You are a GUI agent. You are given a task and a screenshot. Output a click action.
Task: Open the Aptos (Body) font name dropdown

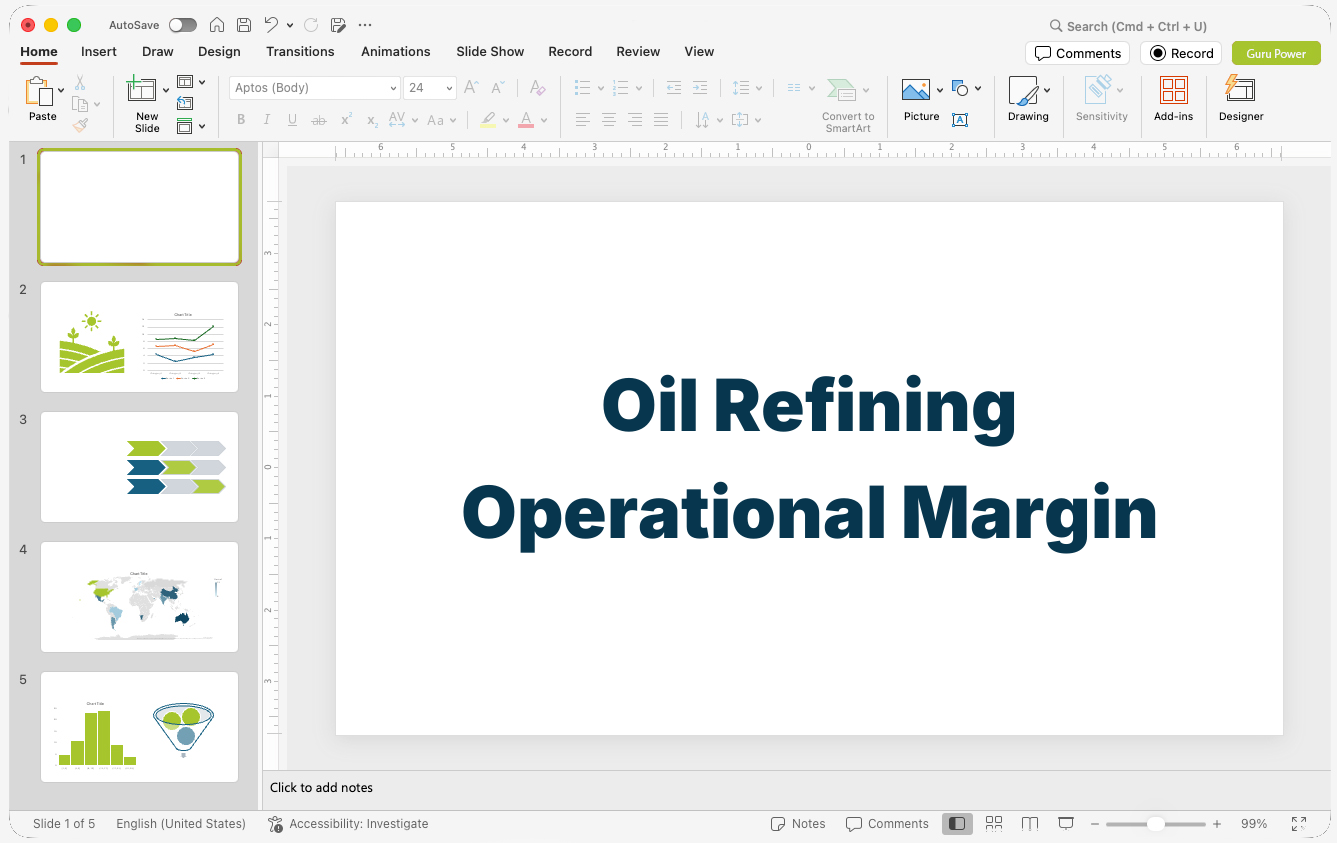click(x=393, y=88)
